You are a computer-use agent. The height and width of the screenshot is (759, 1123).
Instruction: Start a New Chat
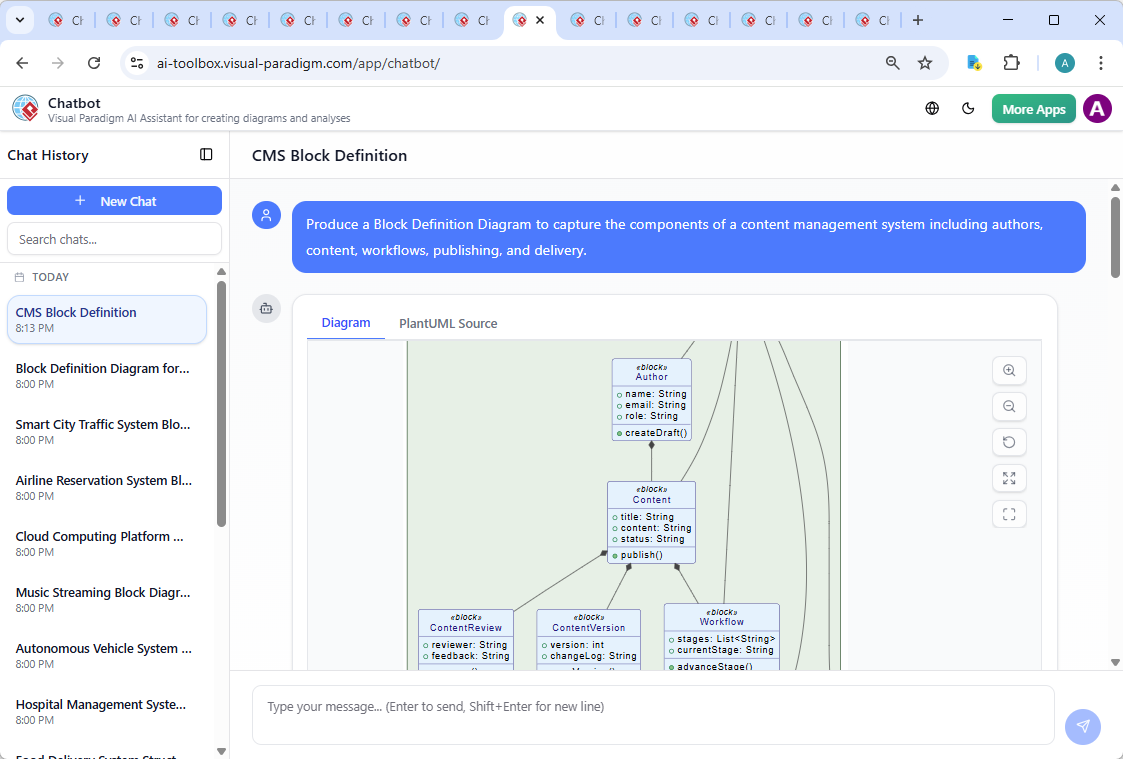coord(114,201)
